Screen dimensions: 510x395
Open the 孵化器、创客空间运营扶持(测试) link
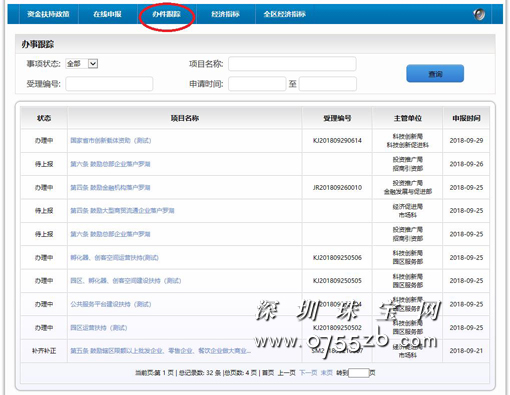[x=114, y=258]
